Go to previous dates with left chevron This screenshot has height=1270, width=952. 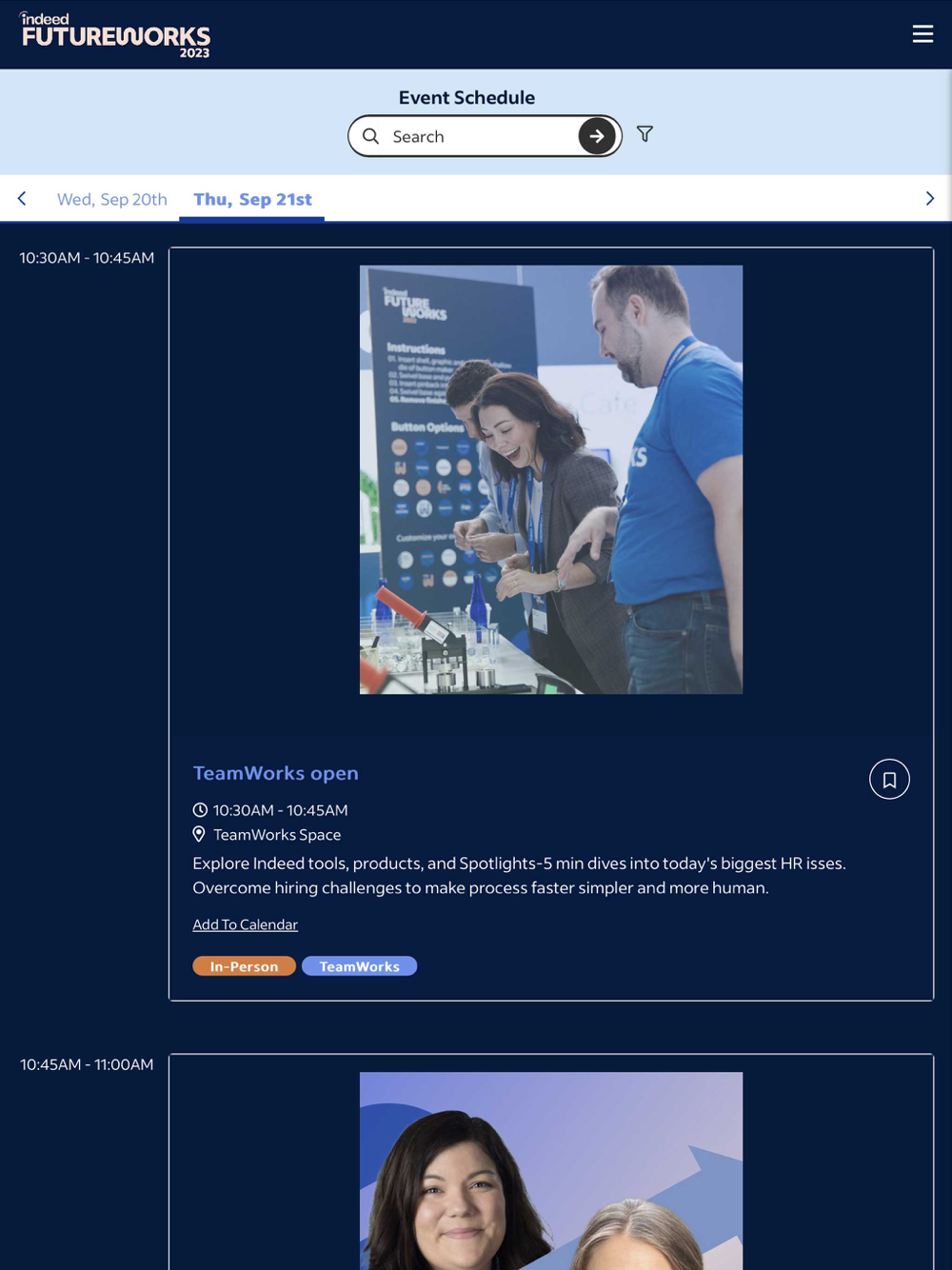click(22, 198)
